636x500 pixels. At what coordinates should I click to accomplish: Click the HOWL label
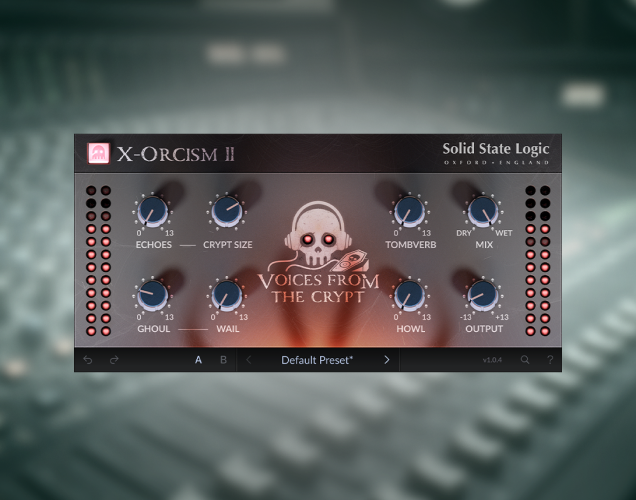click(410, 328)
